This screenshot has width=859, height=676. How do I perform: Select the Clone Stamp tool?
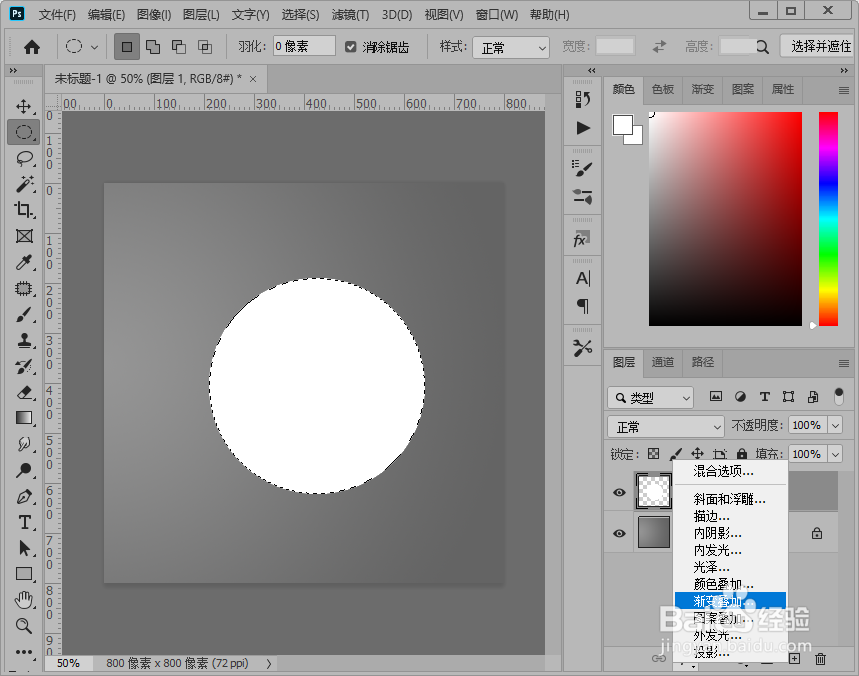24,341
